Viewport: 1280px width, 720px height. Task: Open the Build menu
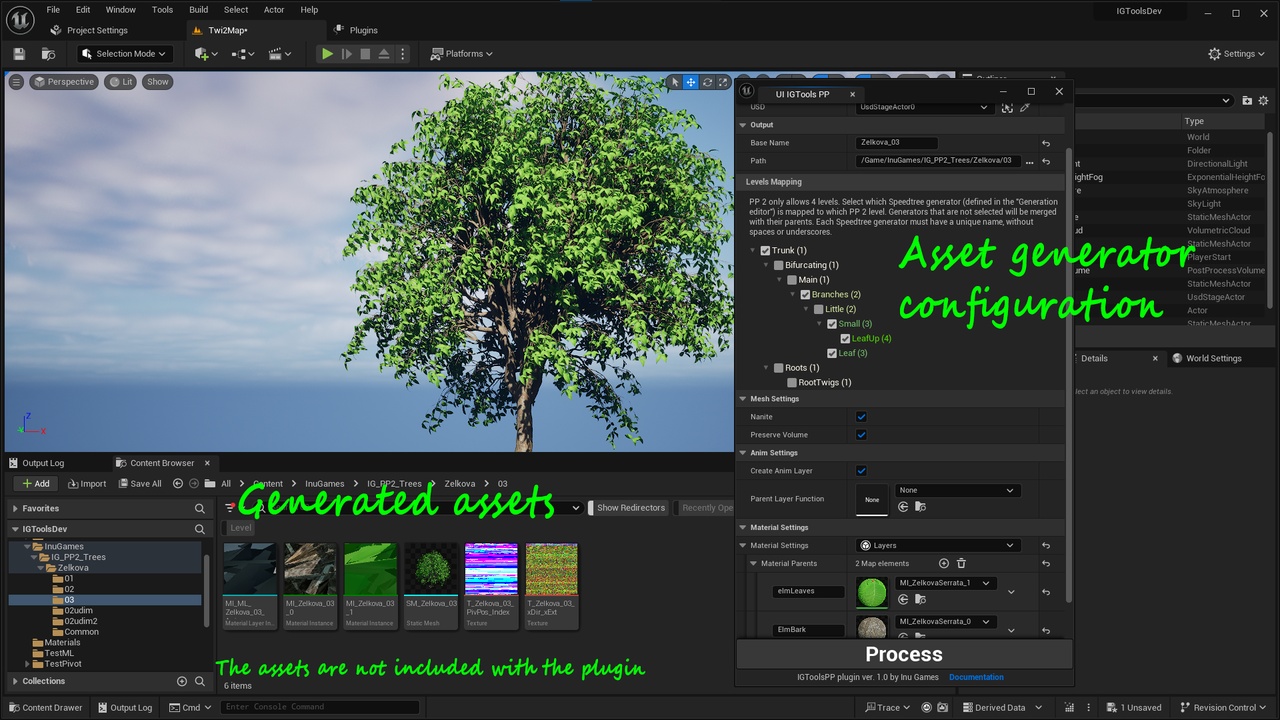pyautogui.click(x=198, y=10)
